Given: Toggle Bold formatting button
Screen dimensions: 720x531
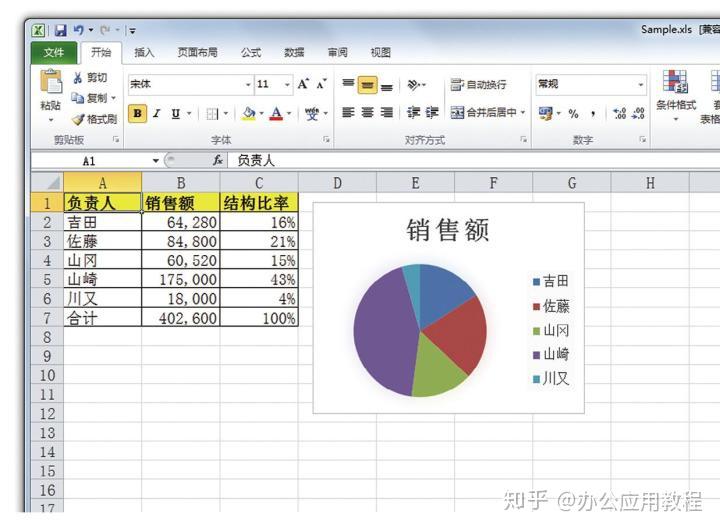Looking at the screenshot, I should click(137, 113).
